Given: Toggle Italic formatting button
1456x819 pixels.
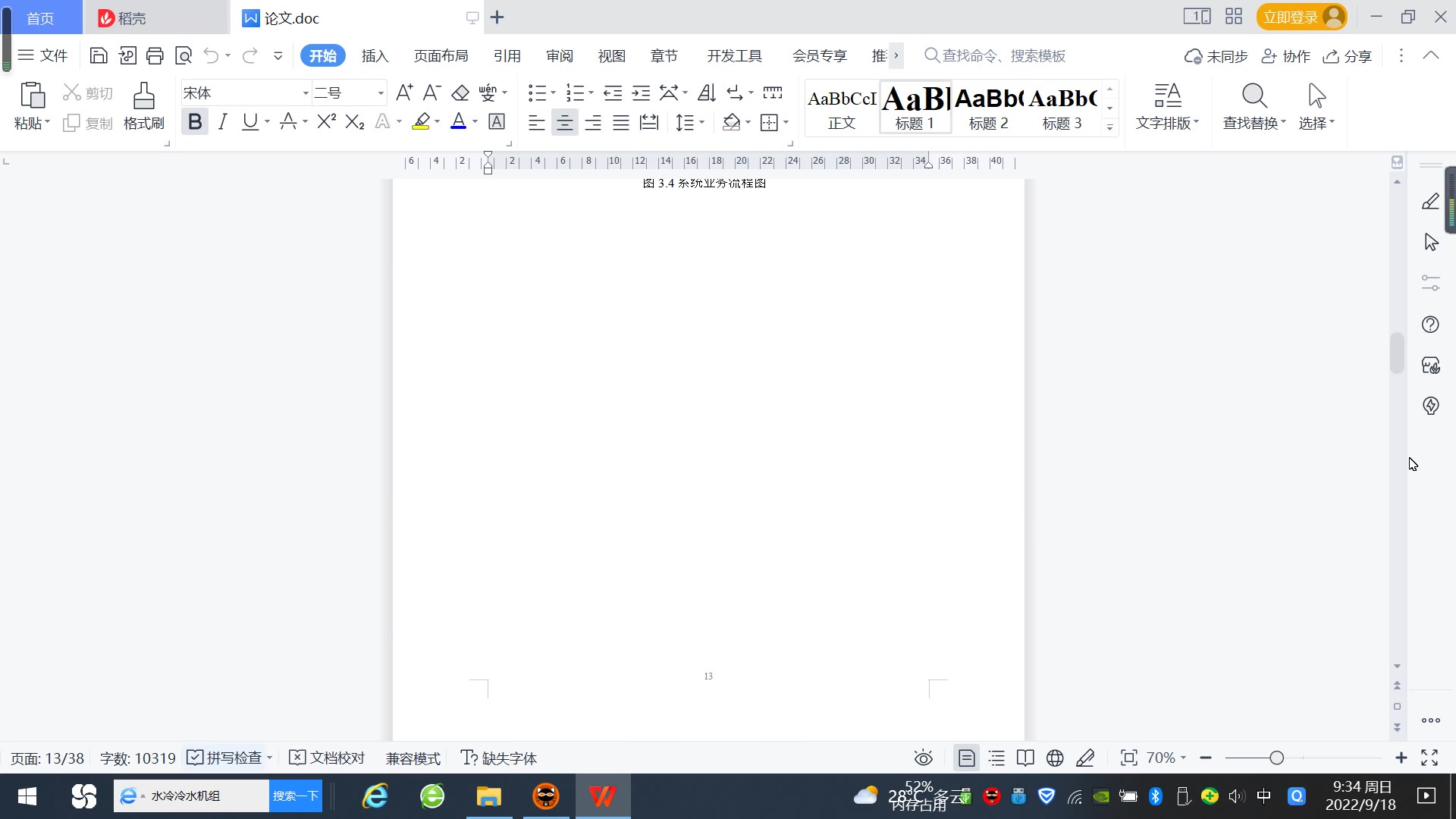Looking at the screenshot, I should click(x=222, y=121).
